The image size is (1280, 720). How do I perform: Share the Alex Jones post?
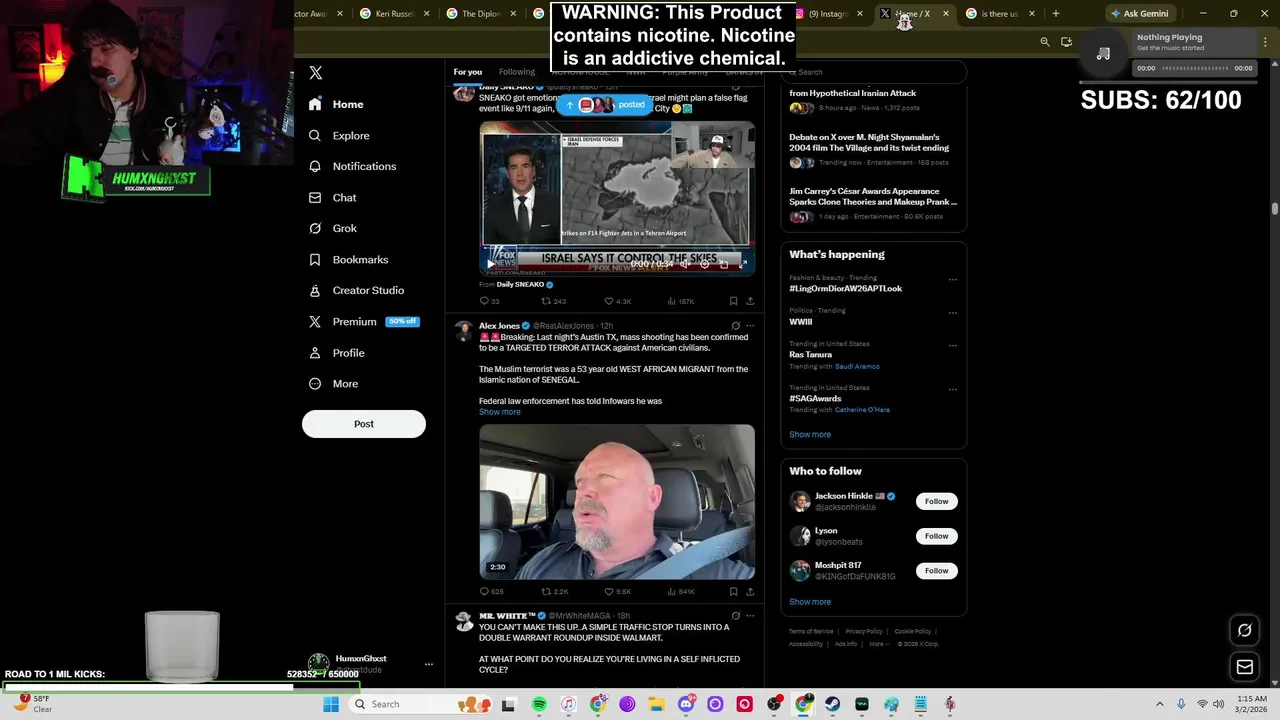750,592
